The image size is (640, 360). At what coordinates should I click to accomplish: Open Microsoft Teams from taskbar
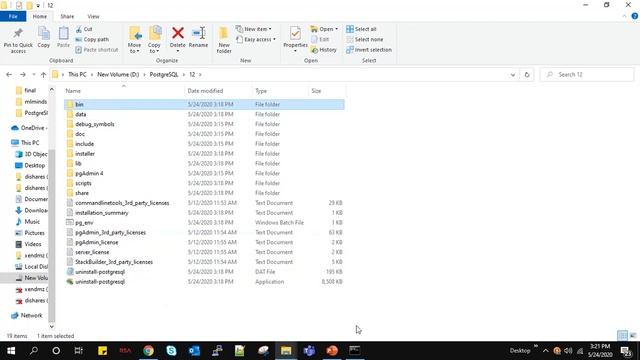tap(309, 351)
